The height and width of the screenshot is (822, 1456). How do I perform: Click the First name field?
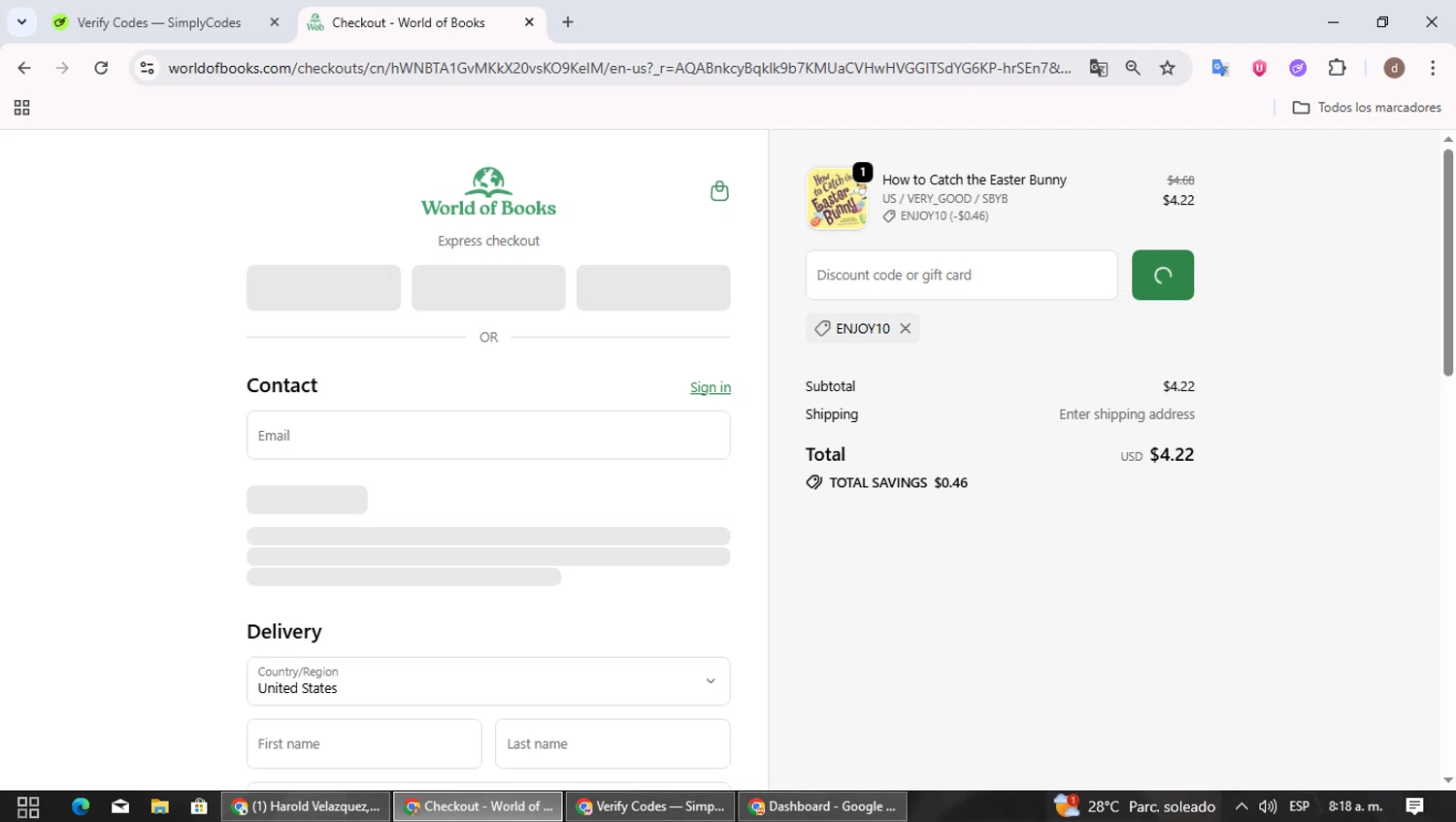pyautogui.click(x=364, y=743)
